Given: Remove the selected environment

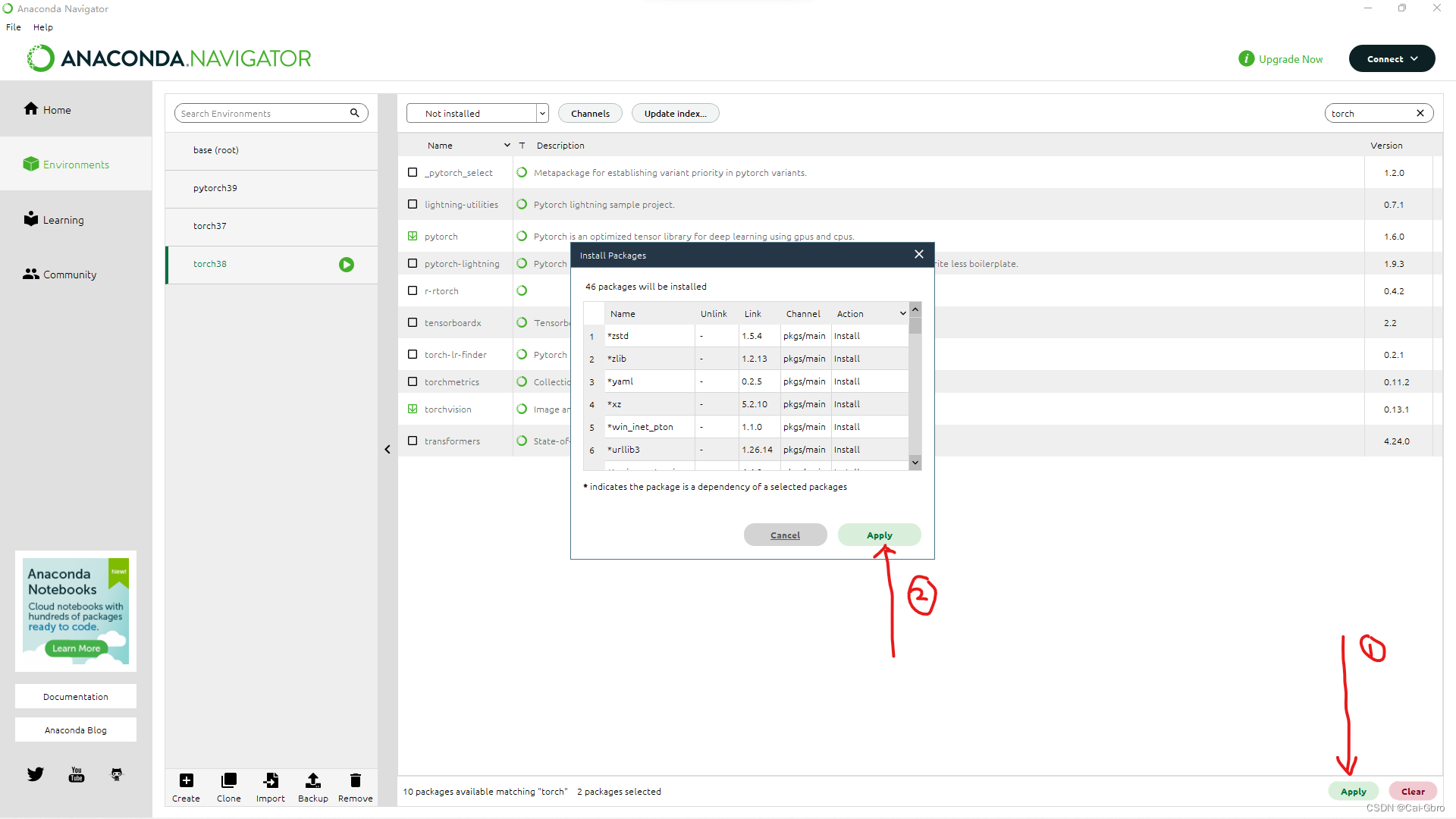Looking at the screenshot, I should pos(356,787).
